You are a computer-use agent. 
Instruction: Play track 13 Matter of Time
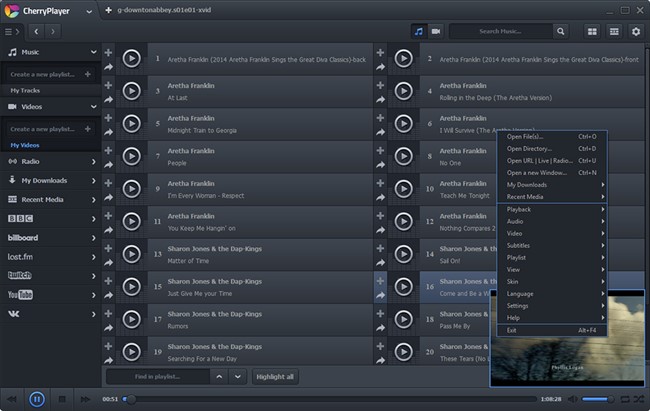pos(131,254)
